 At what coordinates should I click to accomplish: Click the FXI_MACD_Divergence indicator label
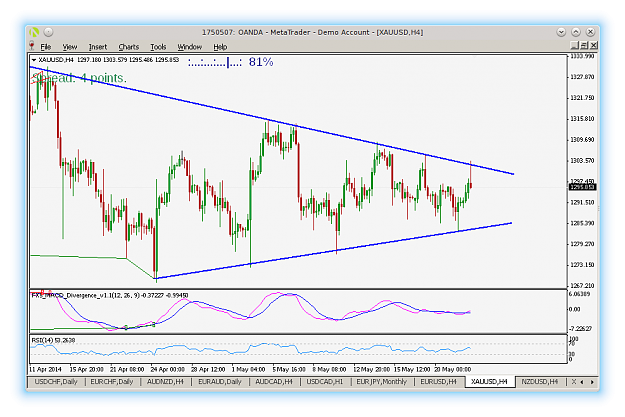(x=110, y=295)
